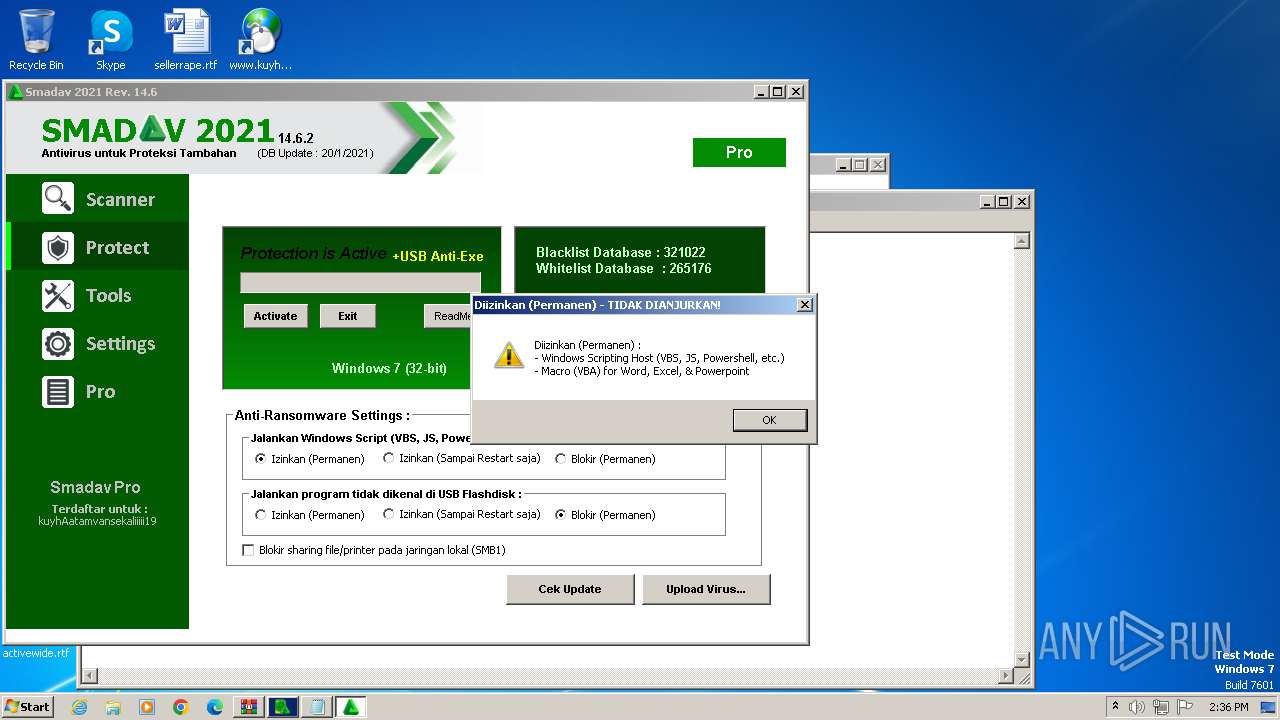Image resolution: width=1280 pixels, height=720 pixels.
Task: Open Recycle Bin desktop icon
Action: 36,40
